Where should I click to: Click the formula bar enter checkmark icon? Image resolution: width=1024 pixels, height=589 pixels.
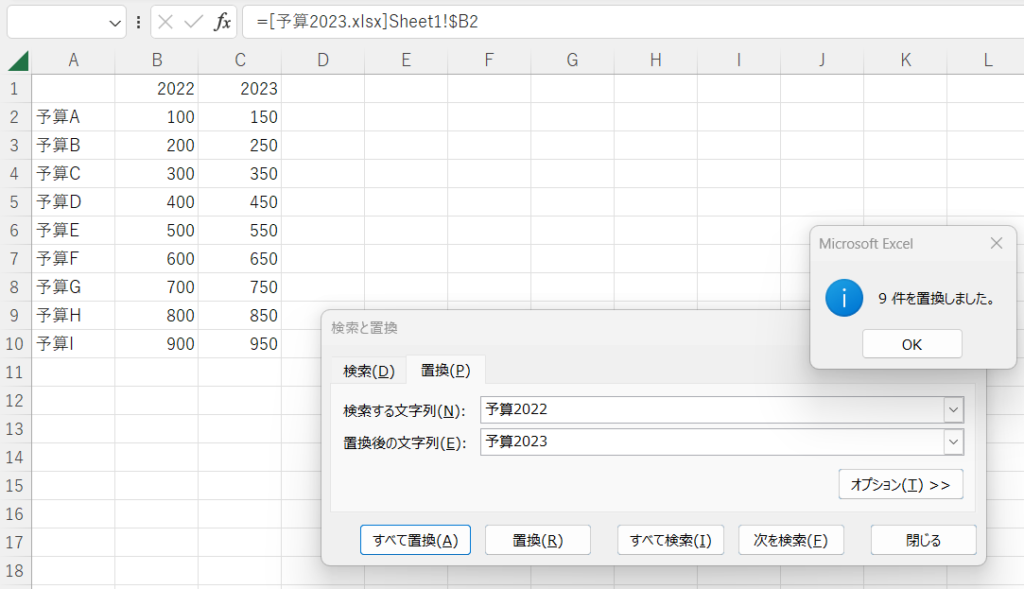[194, 22]
